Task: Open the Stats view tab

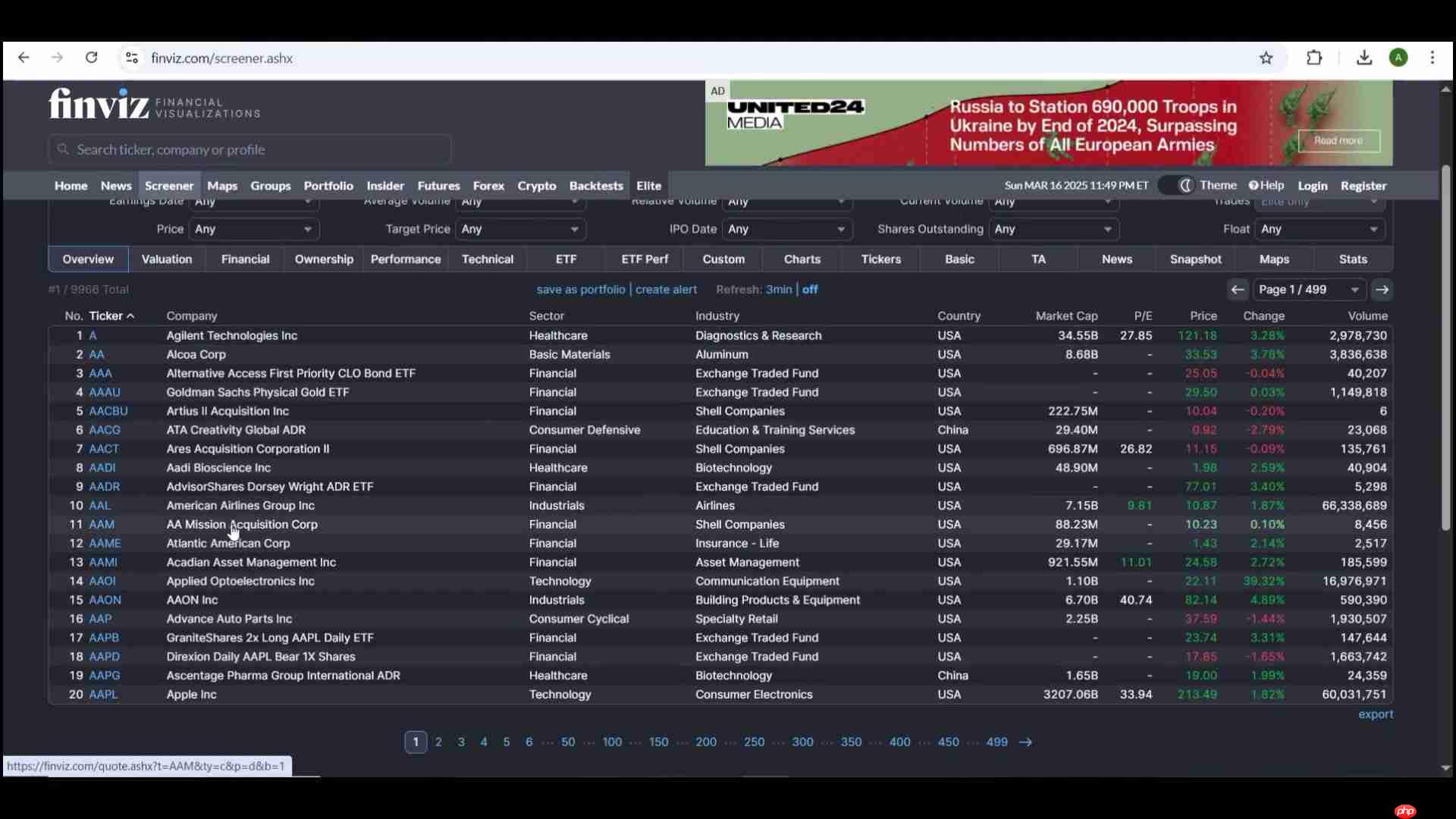Action: 1353,259
